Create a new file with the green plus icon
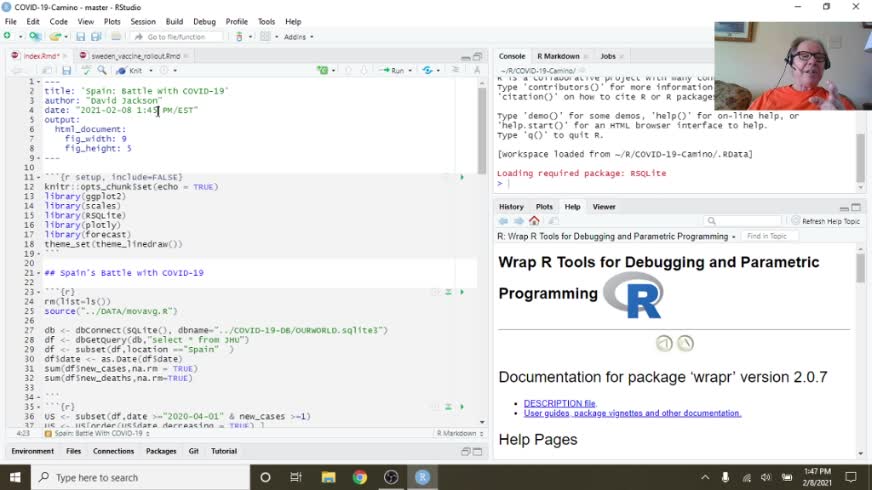Image resolution: width=872 pixels, height=490 pixels. point(7,37)
